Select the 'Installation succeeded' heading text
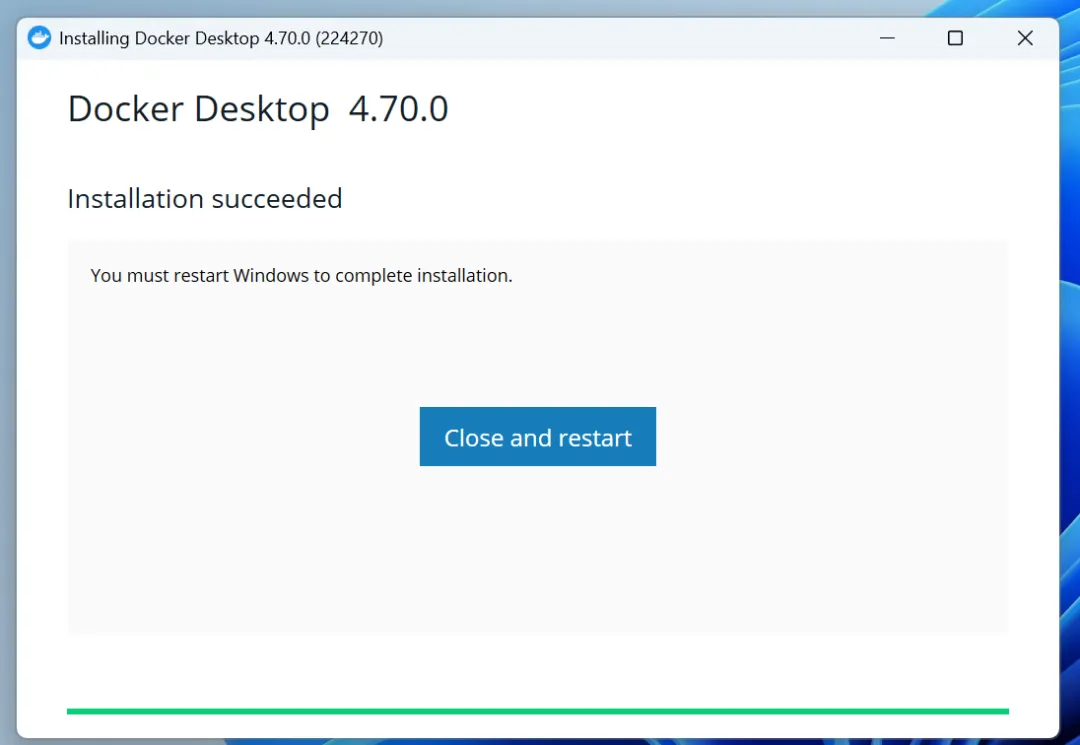1080x745 pixels. pyautogui.click(x=205, y=199)
